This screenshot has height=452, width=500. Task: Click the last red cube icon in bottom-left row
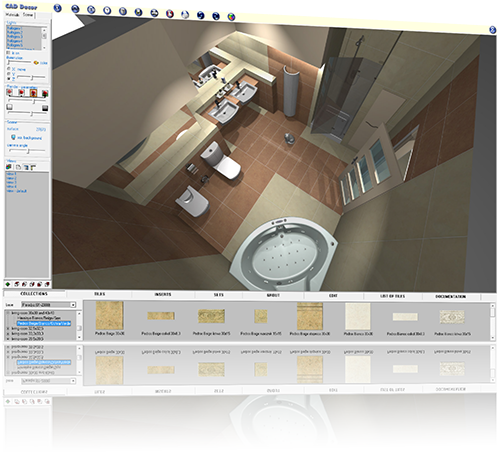(47, 284)
